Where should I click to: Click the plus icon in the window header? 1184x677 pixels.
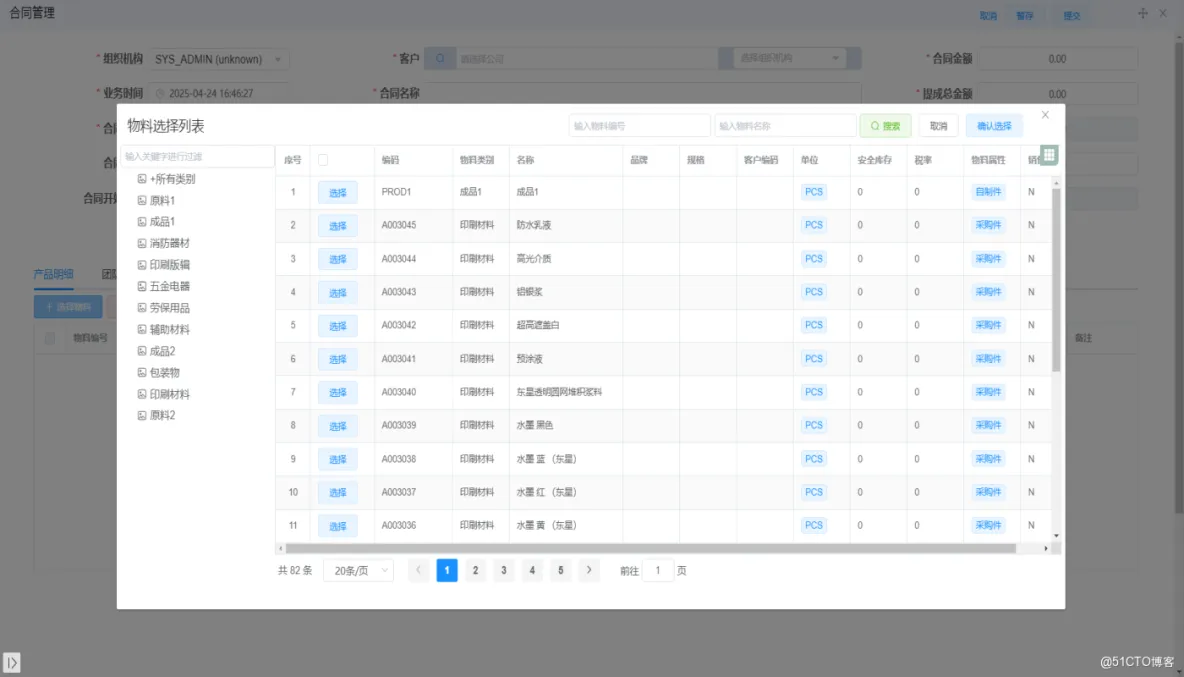pyautogui.click(x=1142, y=13)
